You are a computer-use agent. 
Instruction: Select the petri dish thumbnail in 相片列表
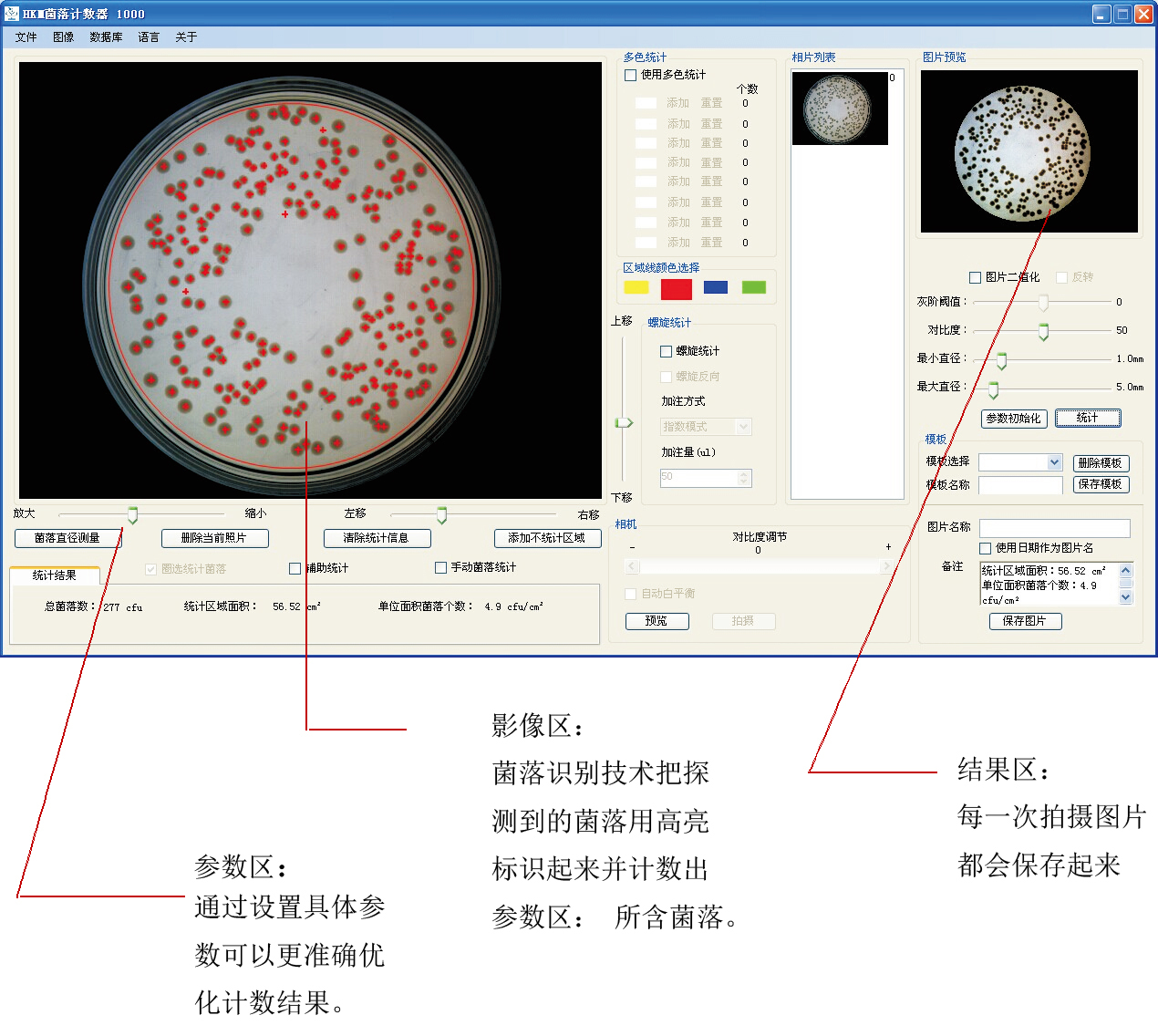point(839,108)
